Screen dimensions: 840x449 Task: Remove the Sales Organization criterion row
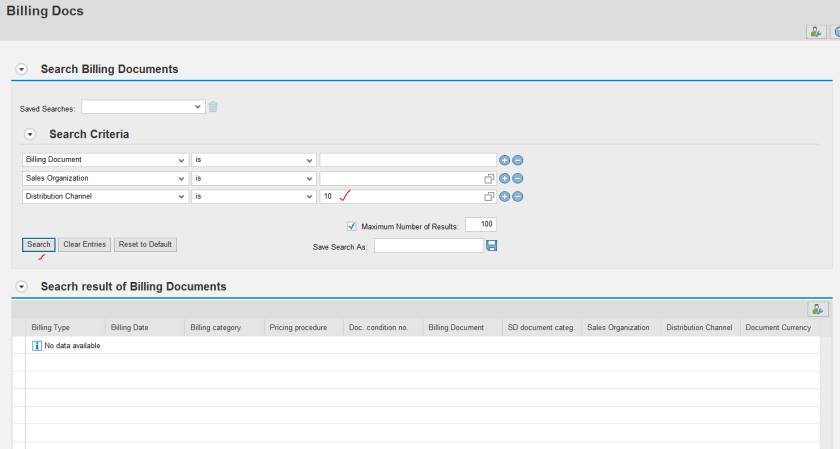(x=518, y=178)
